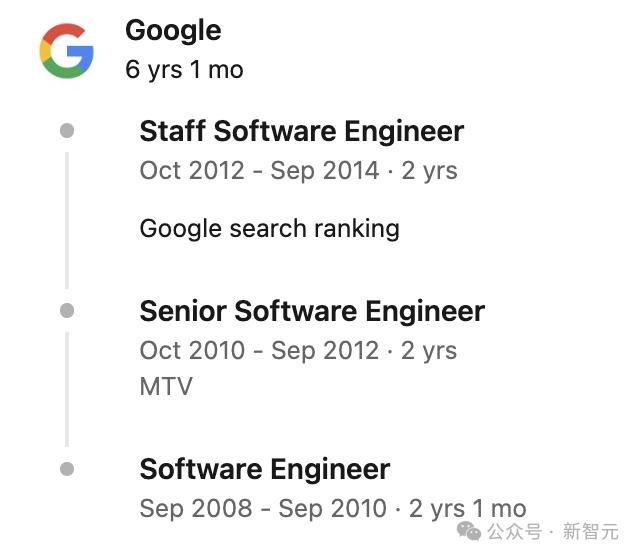
Task: Click the "Google search ranking" description
Action: click(x=269, y=228)
